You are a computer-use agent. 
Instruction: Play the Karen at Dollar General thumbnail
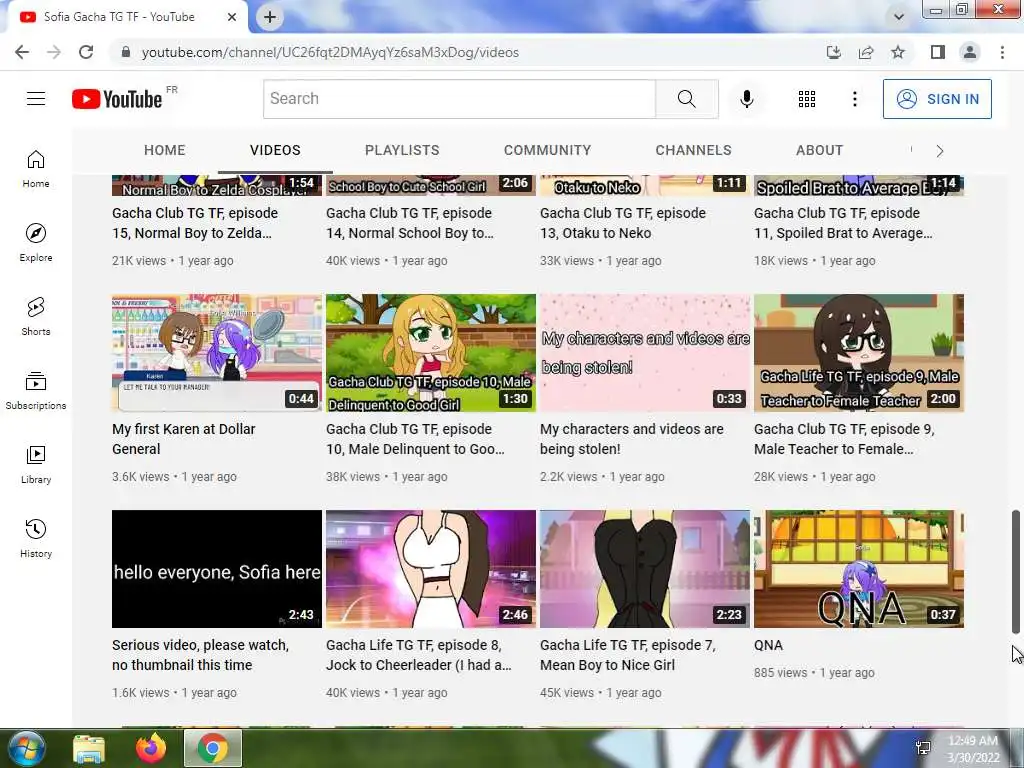coord(217,353)
